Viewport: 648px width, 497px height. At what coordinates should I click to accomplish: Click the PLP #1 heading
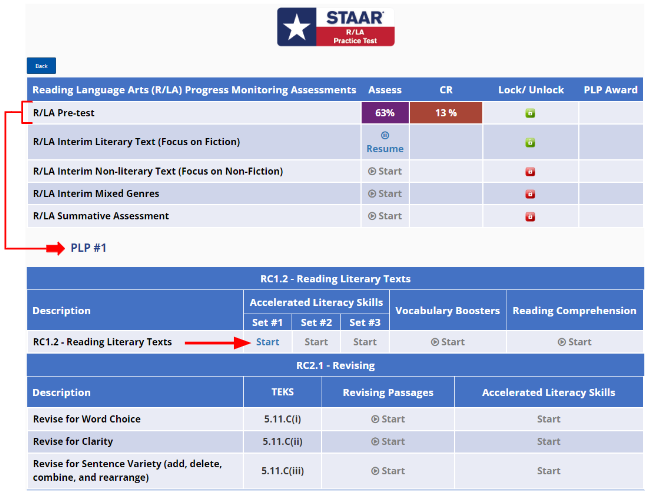point(88,248)
